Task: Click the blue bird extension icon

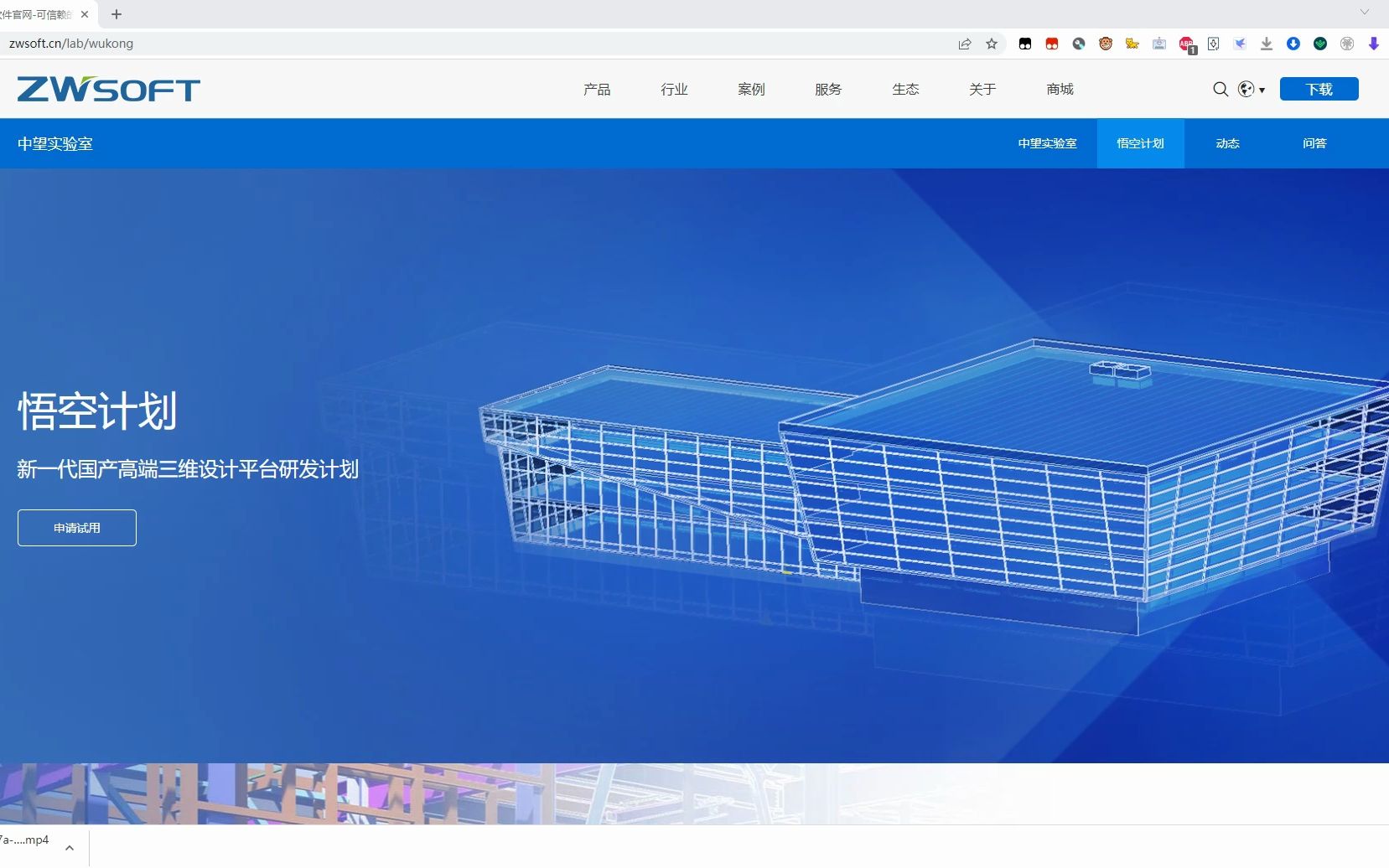Action: click(1240, 44)
